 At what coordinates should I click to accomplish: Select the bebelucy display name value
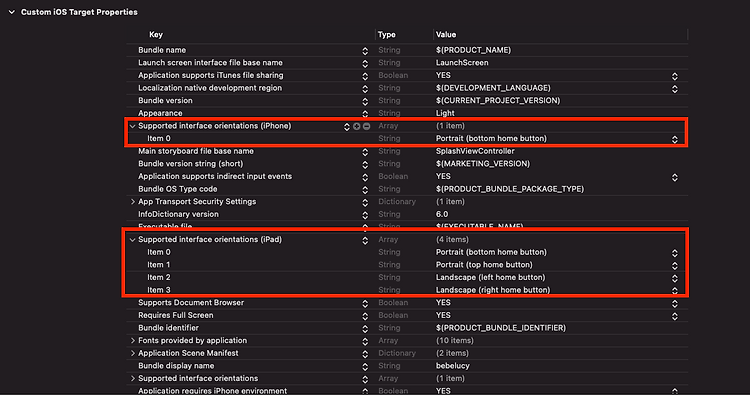pos(452,366)
